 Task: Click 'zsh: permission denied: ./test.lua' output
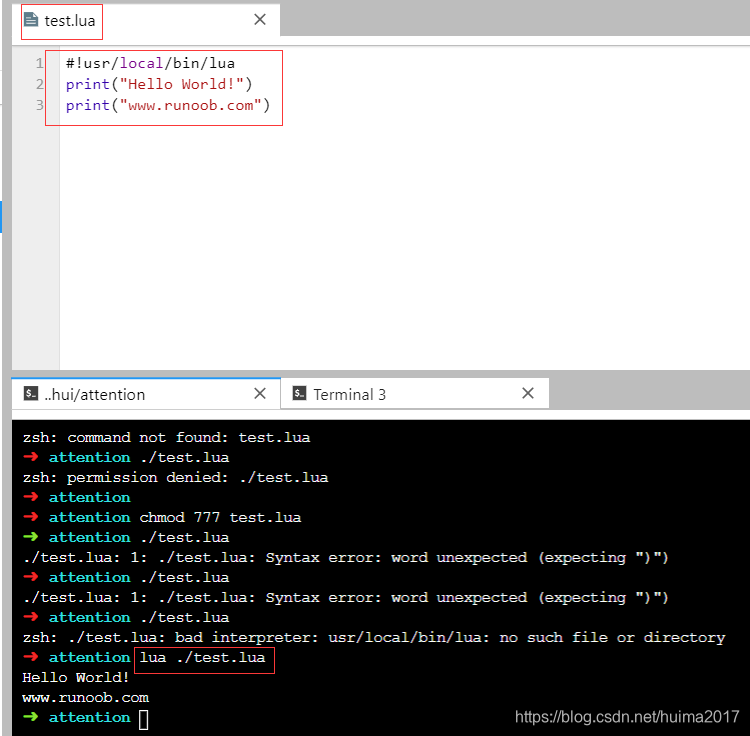coord(176,477)
